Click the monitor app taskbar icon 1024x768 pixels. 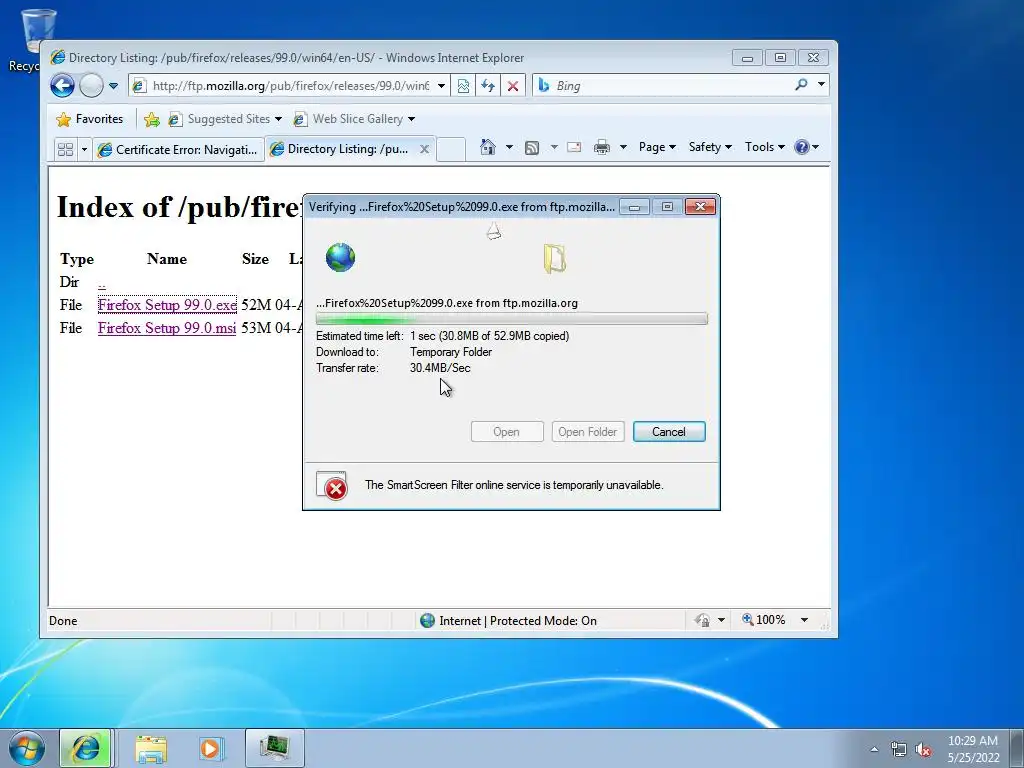coord(275,748)
